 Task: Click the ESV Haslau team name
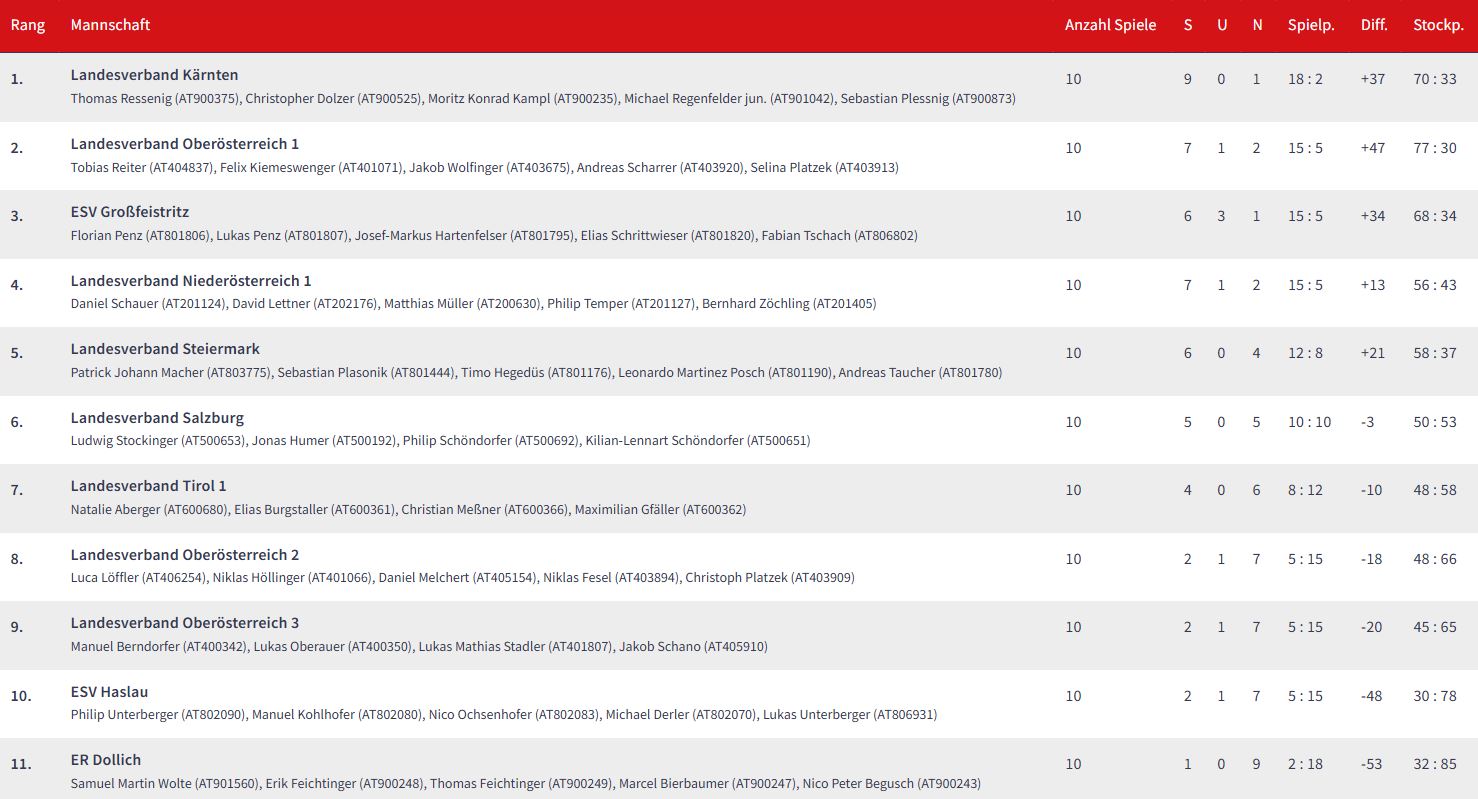[109, 692]
